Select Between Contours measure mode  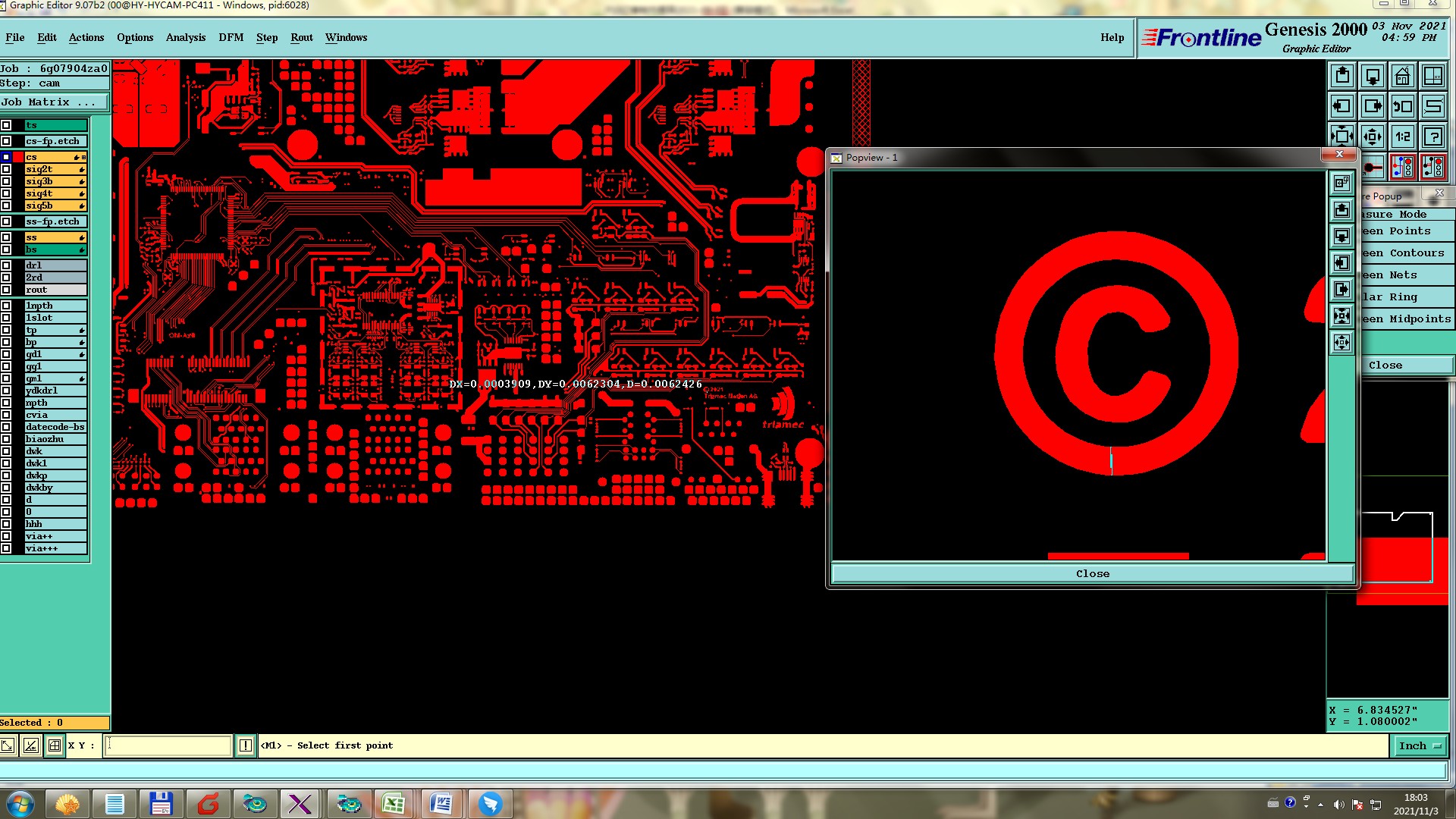point(1407,253)
